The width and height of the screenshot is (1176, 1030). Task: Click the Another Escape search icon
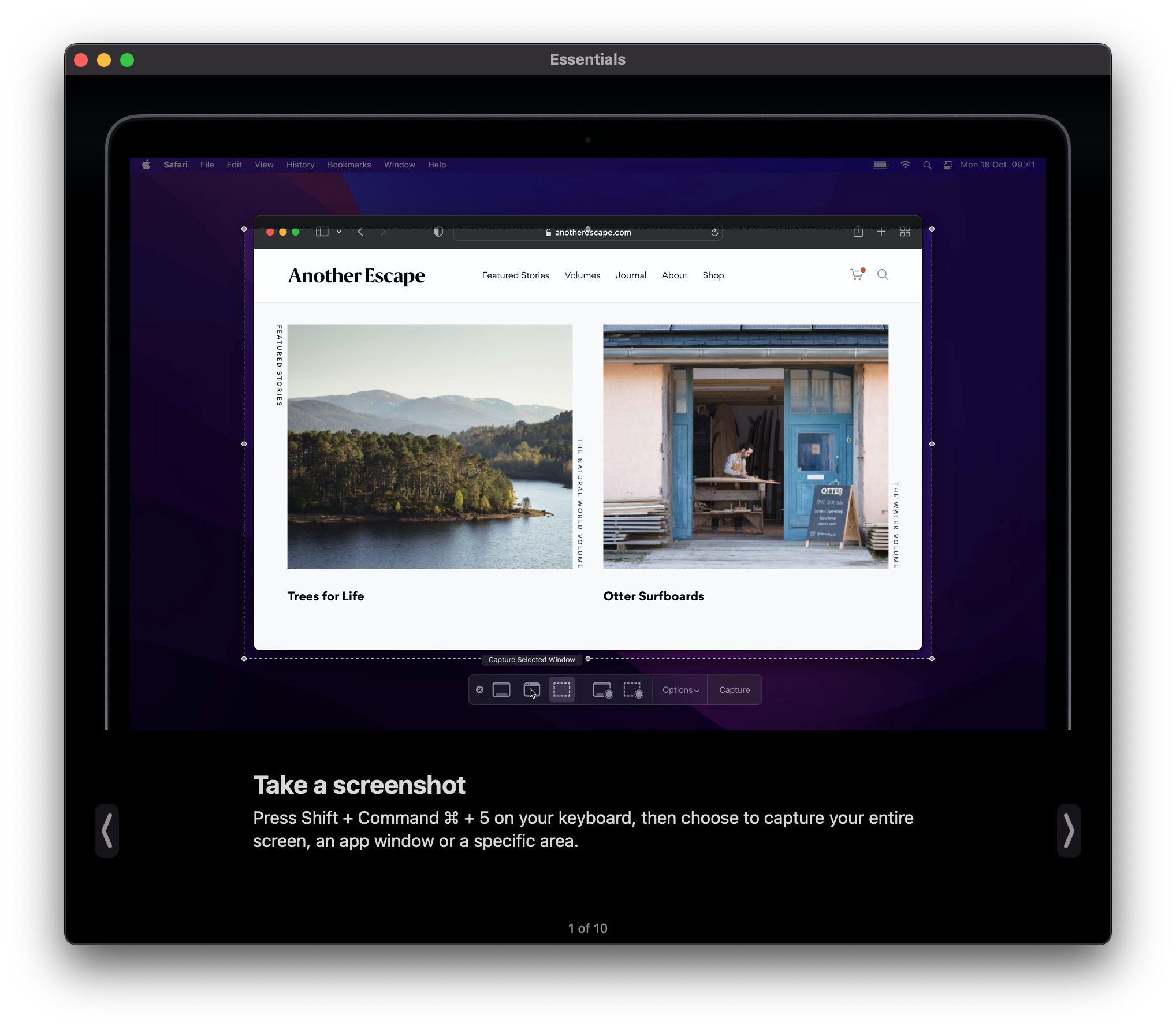pyautogui.click(x=883, y=275)
